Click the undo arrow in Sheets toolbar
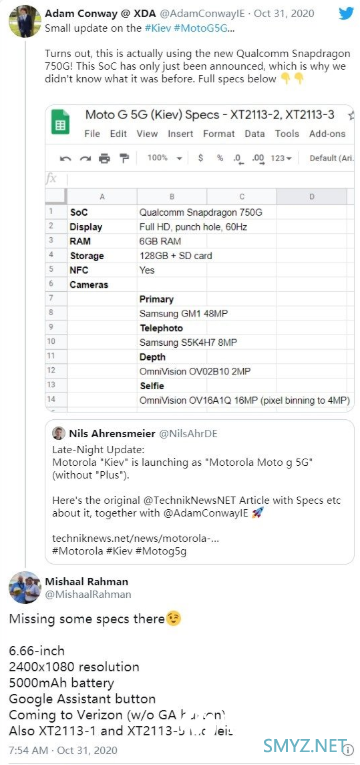 click(65, 158)
